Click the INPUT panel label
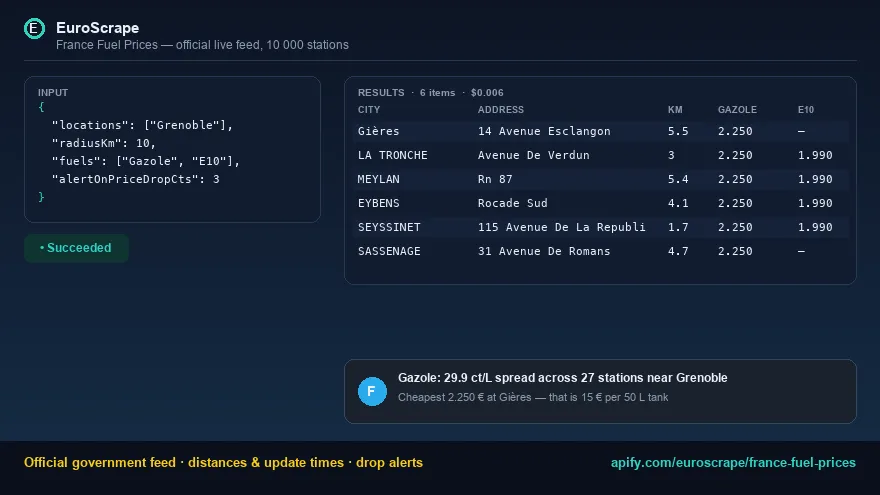 tap(53, 93)
